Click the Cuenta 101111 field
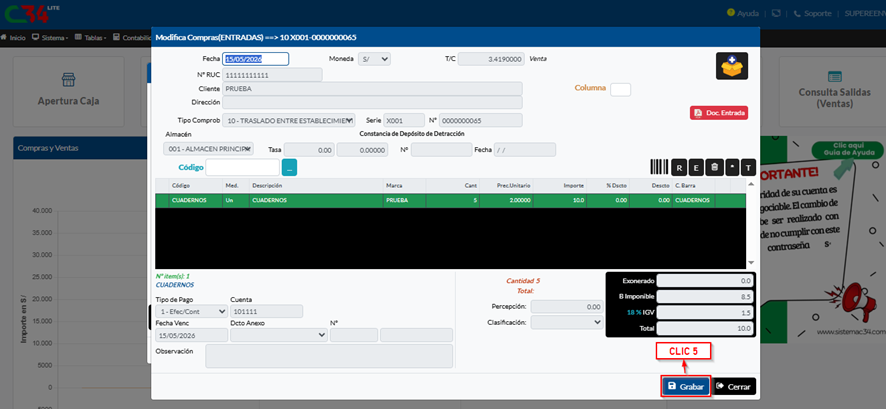This screenshot has height=409, width=886. [x=267, y=311]
